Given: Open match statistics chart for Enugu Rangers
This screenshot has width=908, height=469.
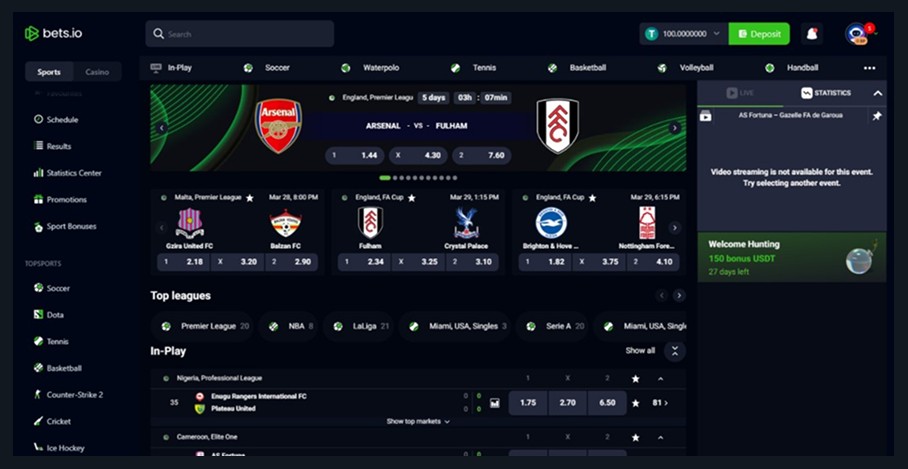Looking at the screenshot, I should (495, 403).
